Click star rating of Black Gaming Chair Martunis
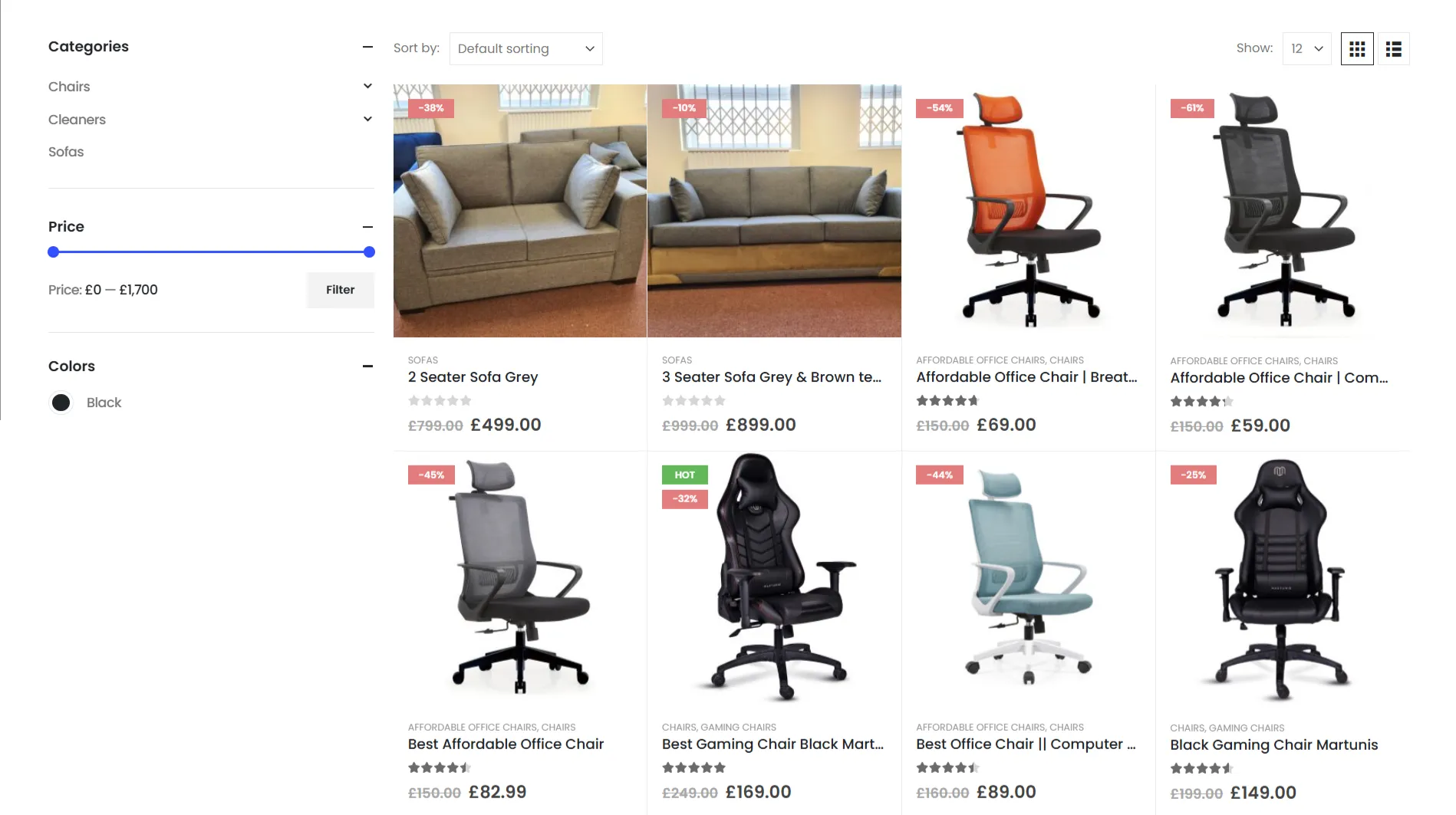The height and width of the screenshot is (815, 1456). [x=1201, y=768]
